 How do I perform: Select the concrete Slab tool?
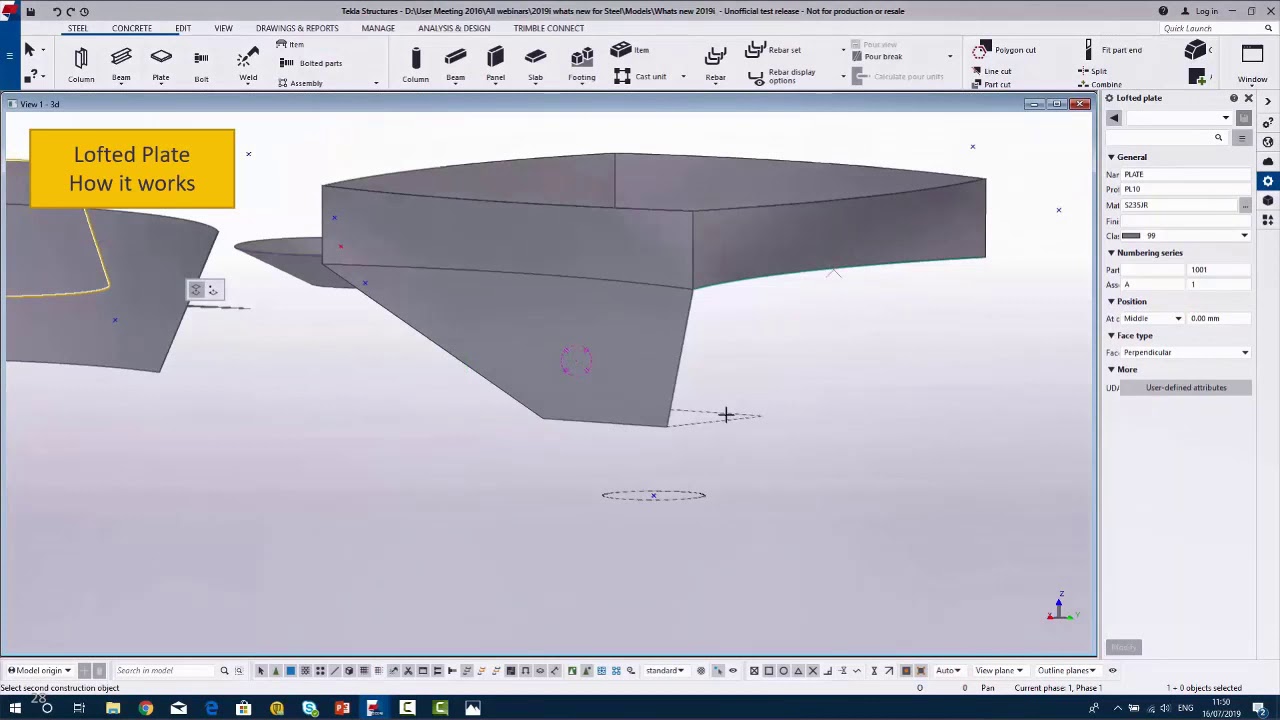(x=535, y=63)
